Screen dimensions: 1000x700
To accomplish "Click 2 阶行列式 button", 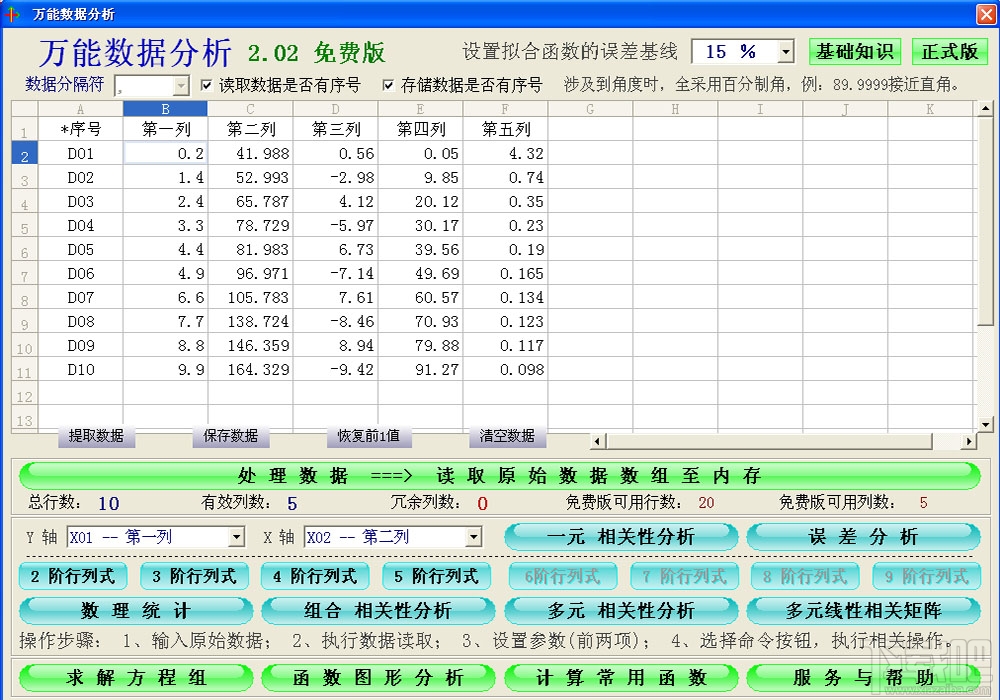I will pos(73,576).
